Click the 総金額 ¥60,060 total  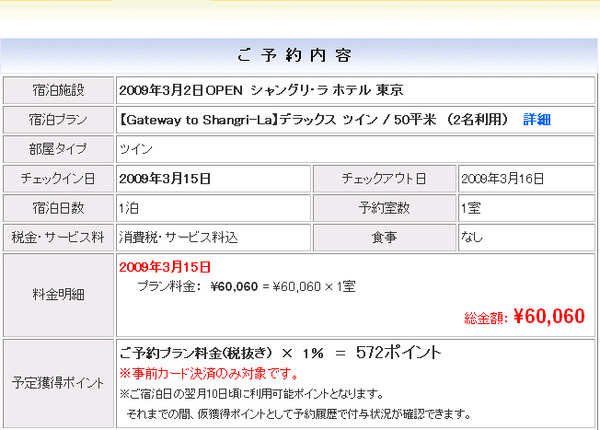524,317
